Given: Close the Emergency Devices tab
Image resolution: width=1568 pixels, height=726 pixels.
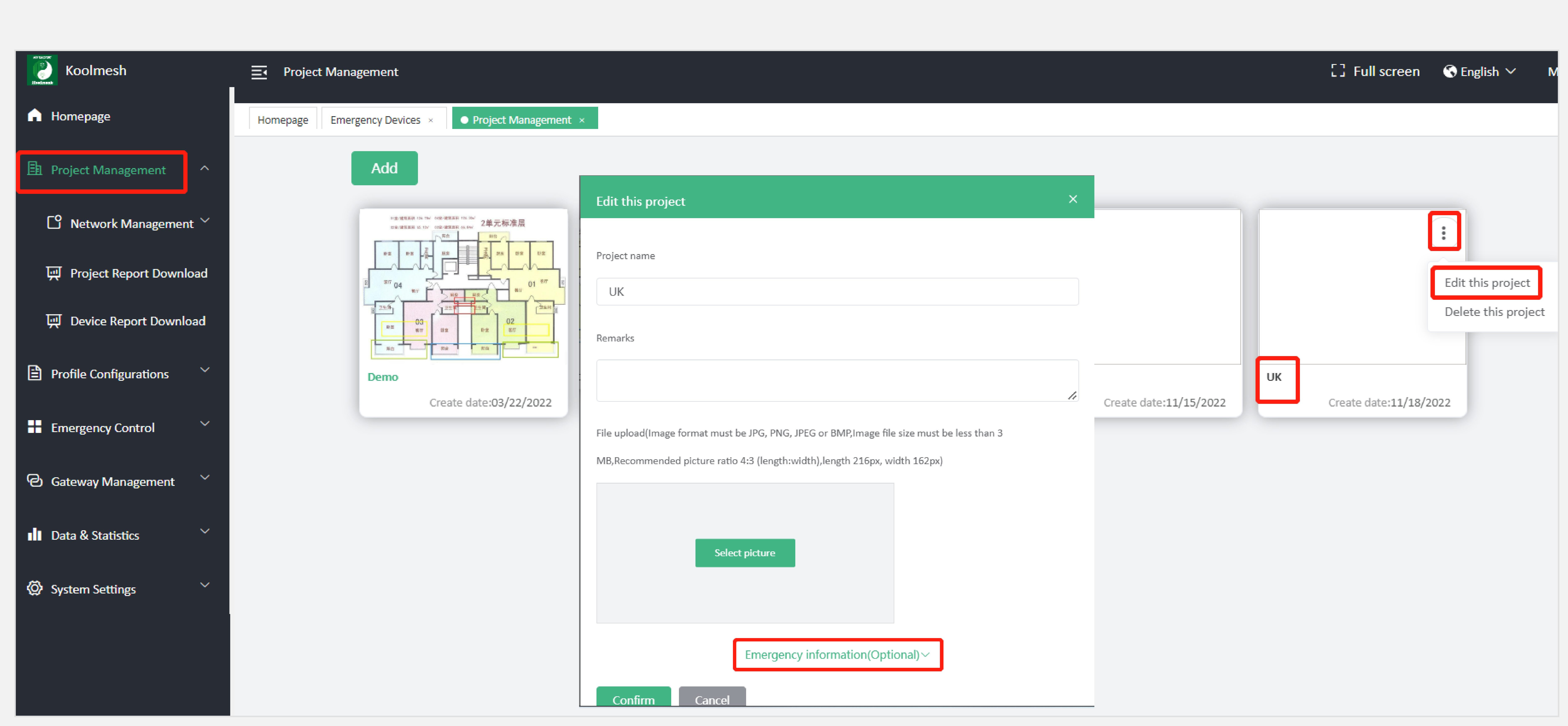Looking at the screenshot, I should pyautogui.click(x=431, y=121).
